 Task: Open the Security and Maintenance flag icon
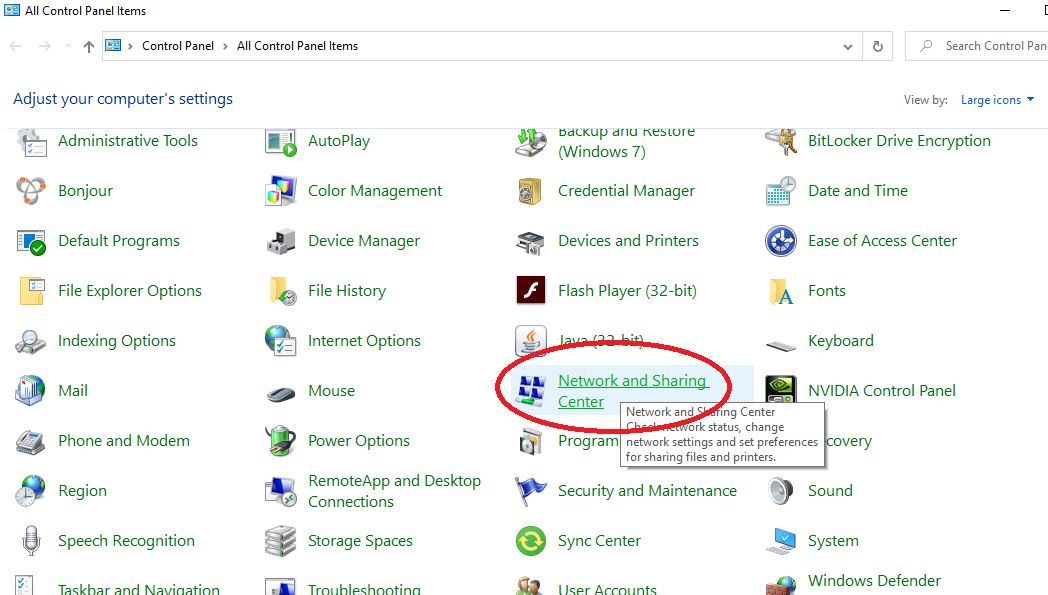tap(531, 491)
